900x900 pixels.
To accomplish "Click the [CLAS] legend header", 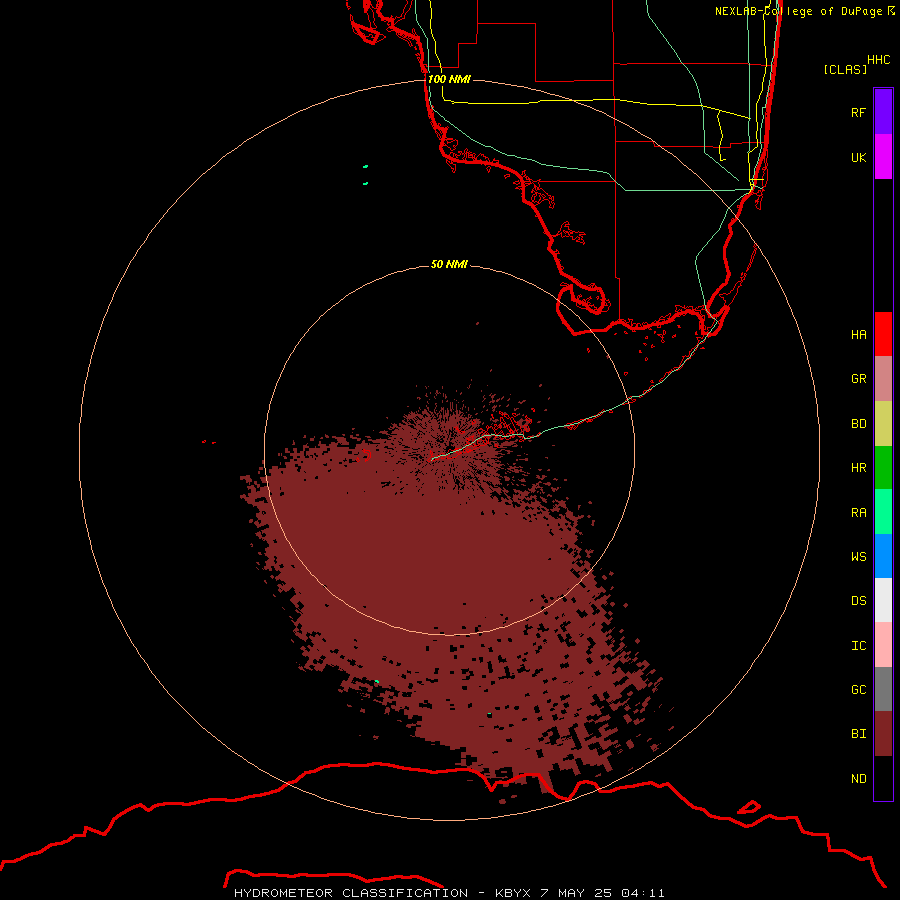I will (845, 69).
